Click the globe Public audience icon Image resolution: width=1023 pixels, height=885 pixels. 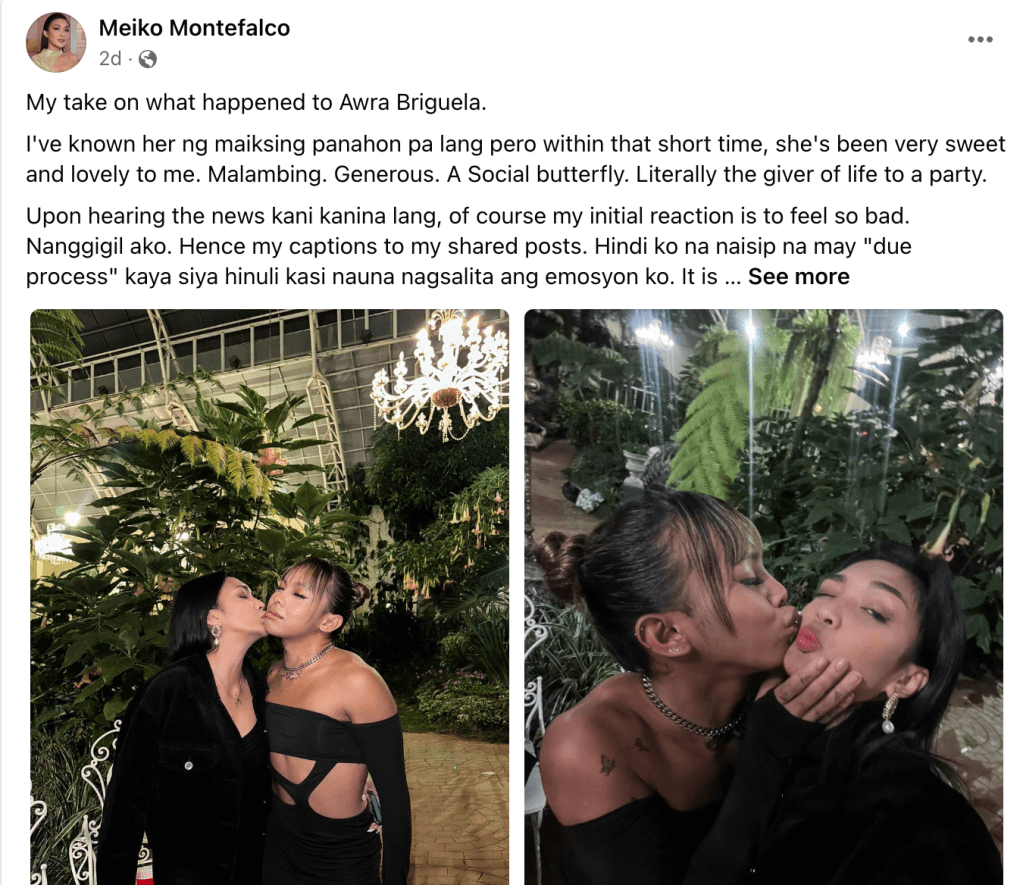[x=148, y=59]
